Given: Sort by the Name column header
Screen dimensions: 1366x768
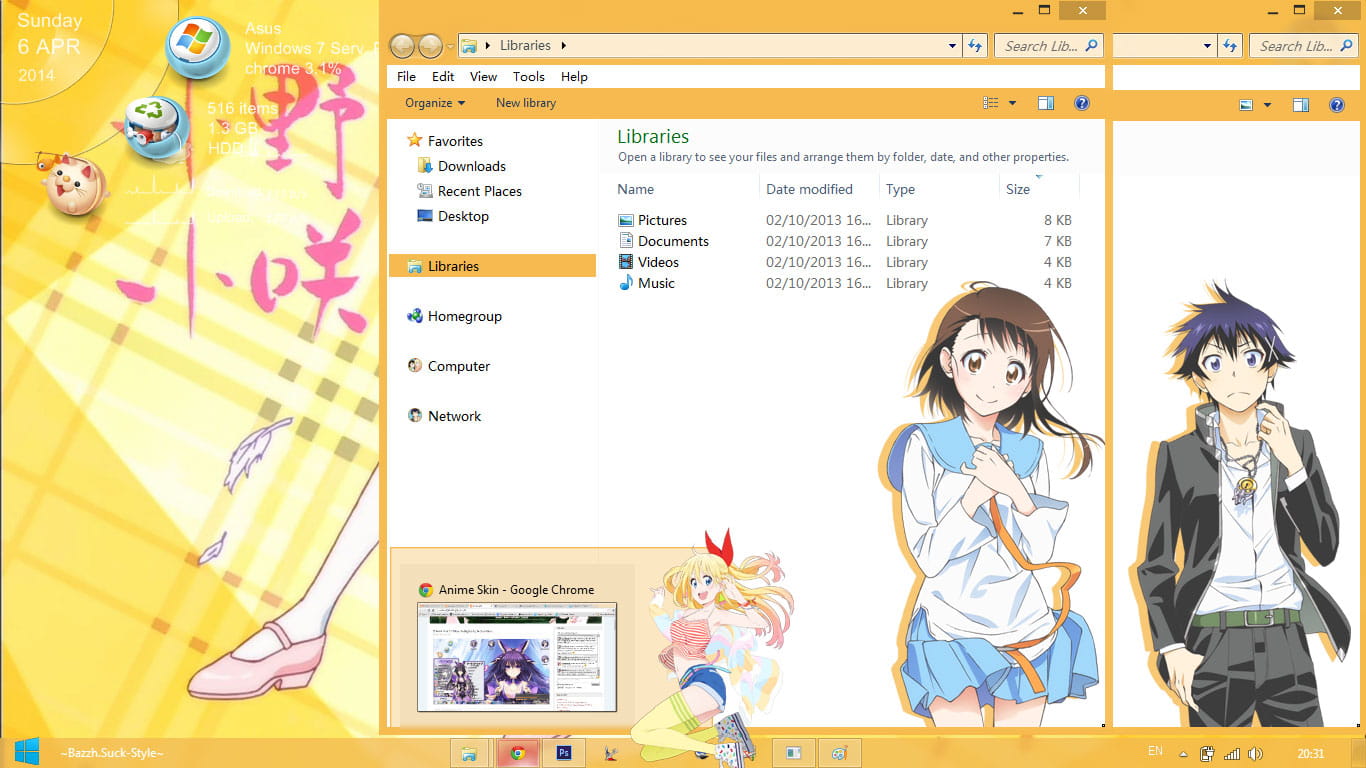Looking at the screenshot, I should pyautogui.click(x=635, y=189).
